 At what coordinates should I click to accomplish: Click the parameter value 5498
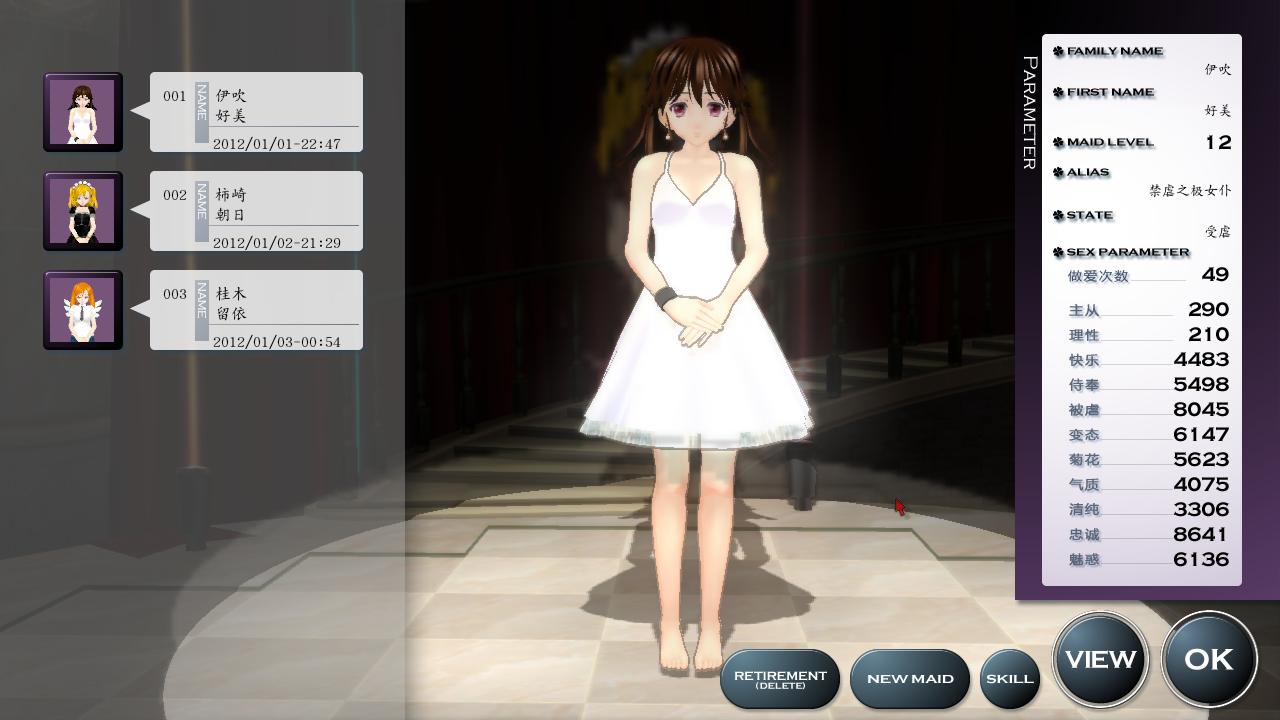[x=1202, y=384]
